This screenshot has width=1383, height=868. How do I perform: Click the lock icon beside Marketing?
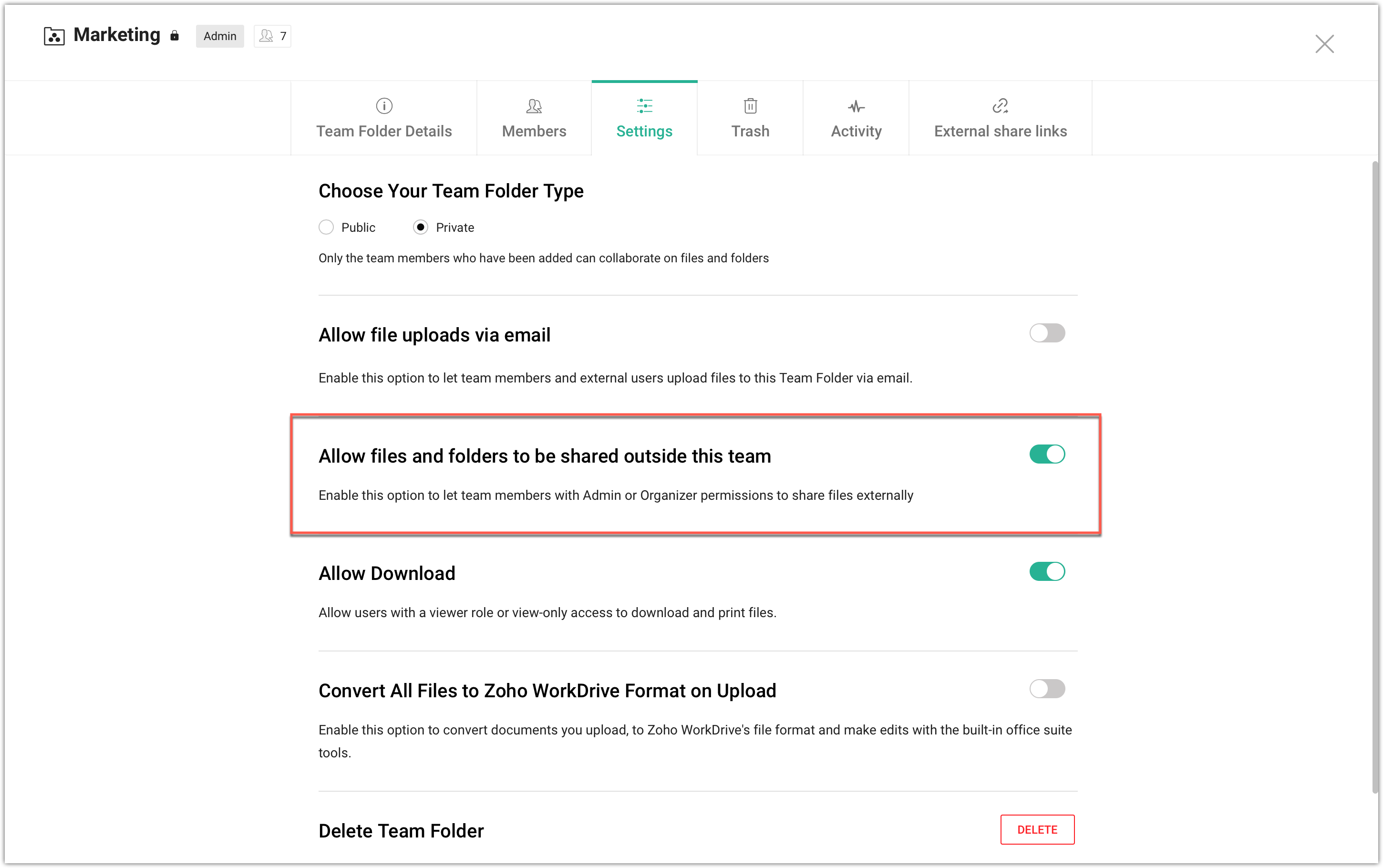pos(175,36)
